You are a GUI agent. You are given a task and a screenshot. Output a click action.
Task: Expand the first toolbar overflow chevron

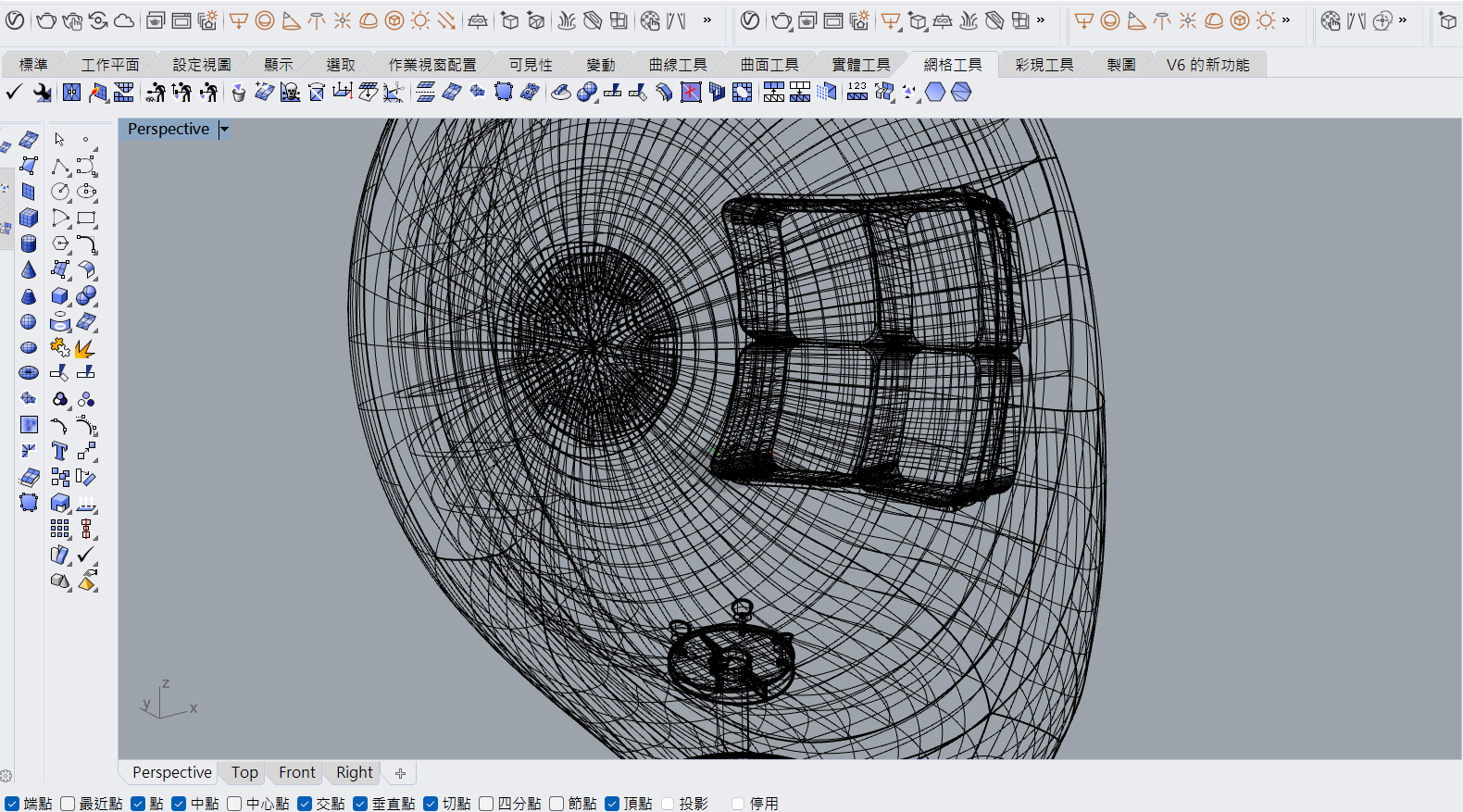(707, 20)
